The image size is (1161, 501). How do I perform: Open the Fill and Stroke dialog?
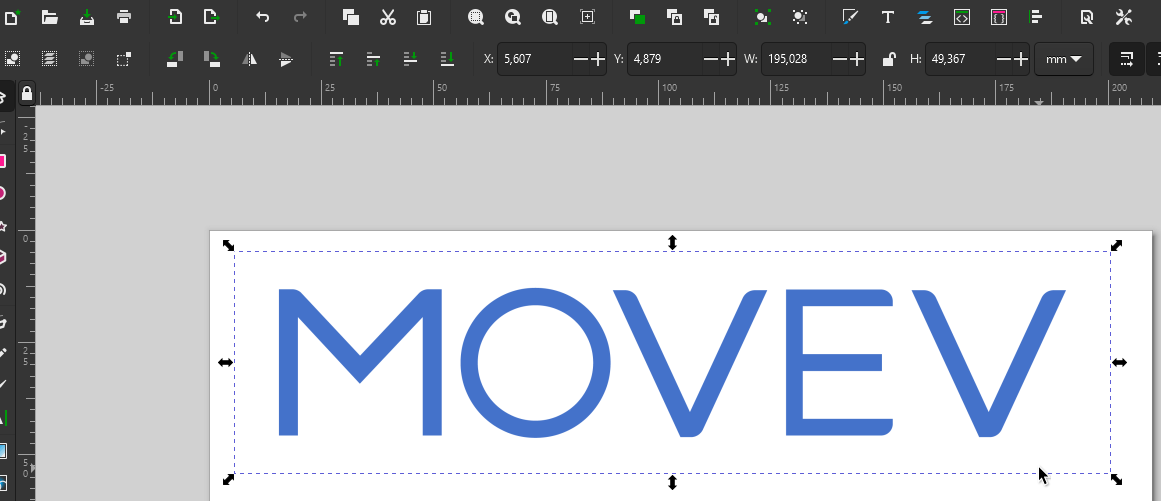[x=850, y=17]
